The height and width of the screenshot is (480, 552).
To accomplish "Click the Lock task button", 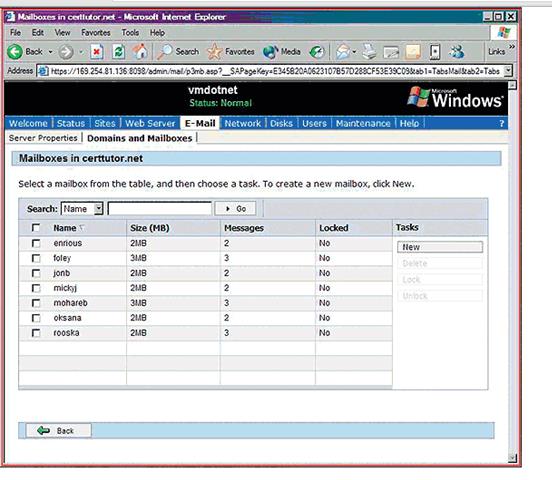I will [440, 280].
